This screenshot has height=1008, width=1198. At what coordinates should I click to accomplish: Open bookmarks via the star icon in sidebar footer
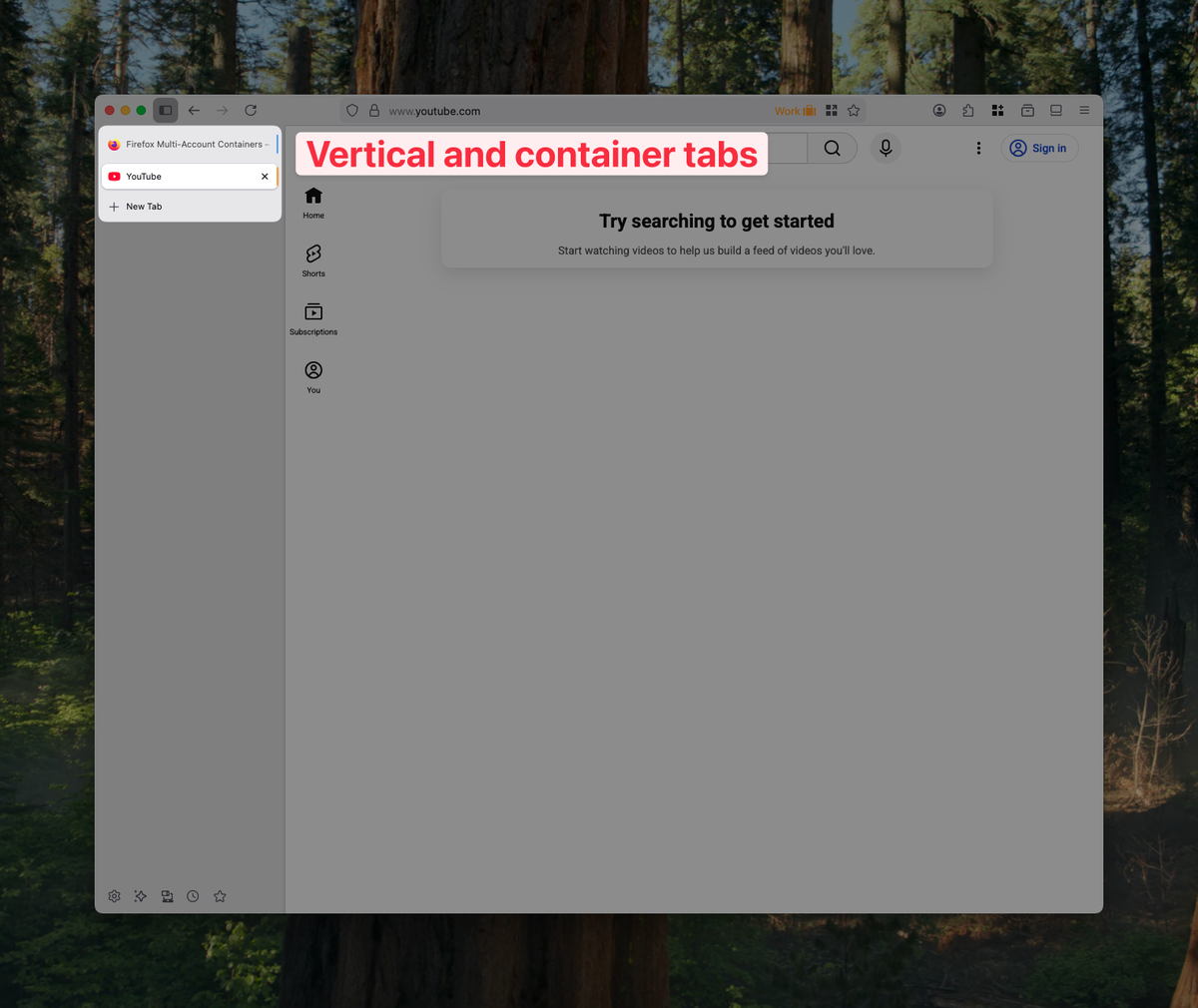[220, 895]
